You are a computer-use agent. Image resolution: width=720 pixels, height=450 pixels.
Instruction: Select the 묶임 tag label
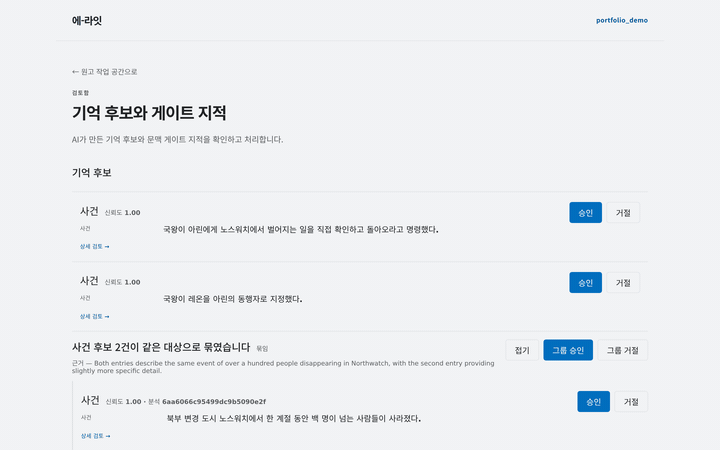262,349
